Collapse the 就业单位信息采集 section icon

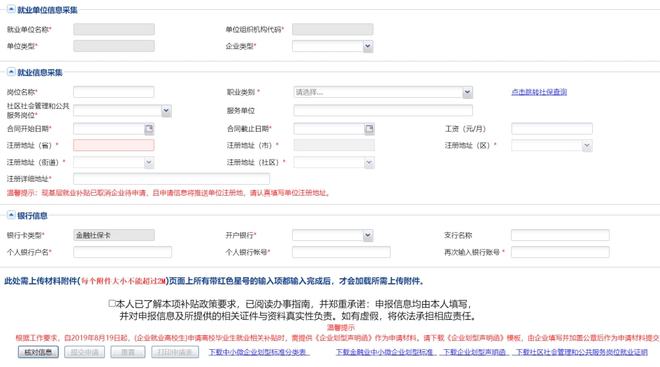point(11,9)
